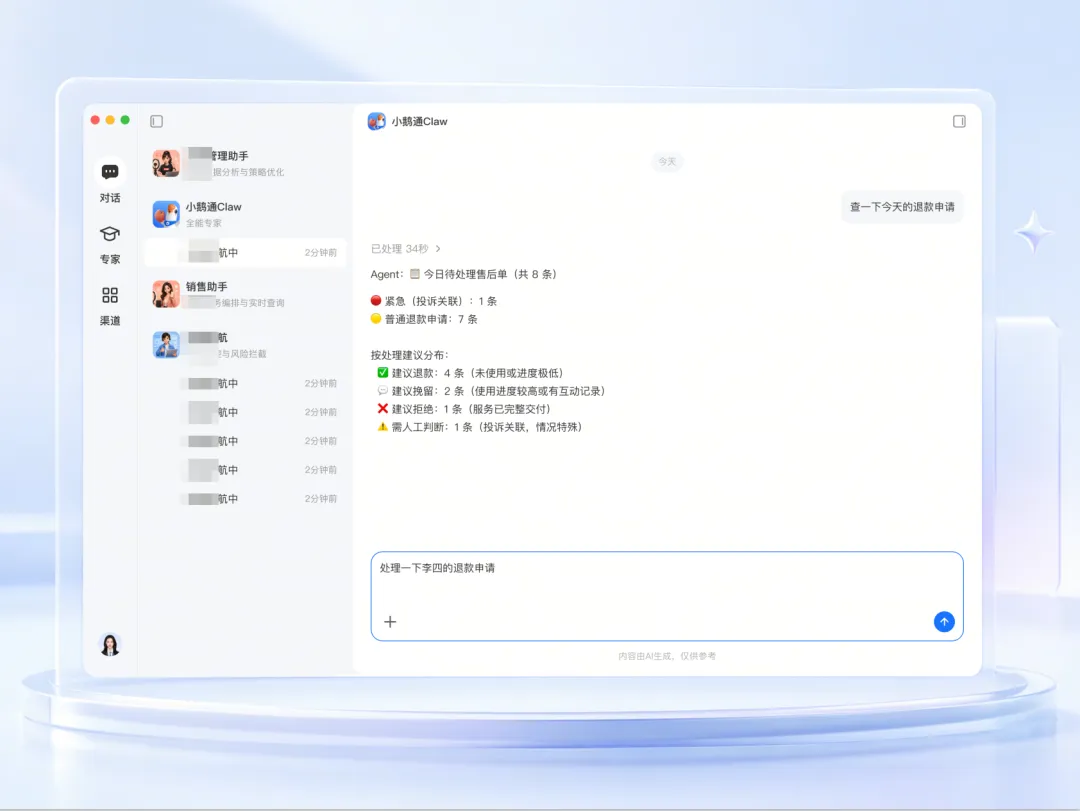Open the blue-avatar assistant with 风险拦截 subtitle

coord(245,345)
